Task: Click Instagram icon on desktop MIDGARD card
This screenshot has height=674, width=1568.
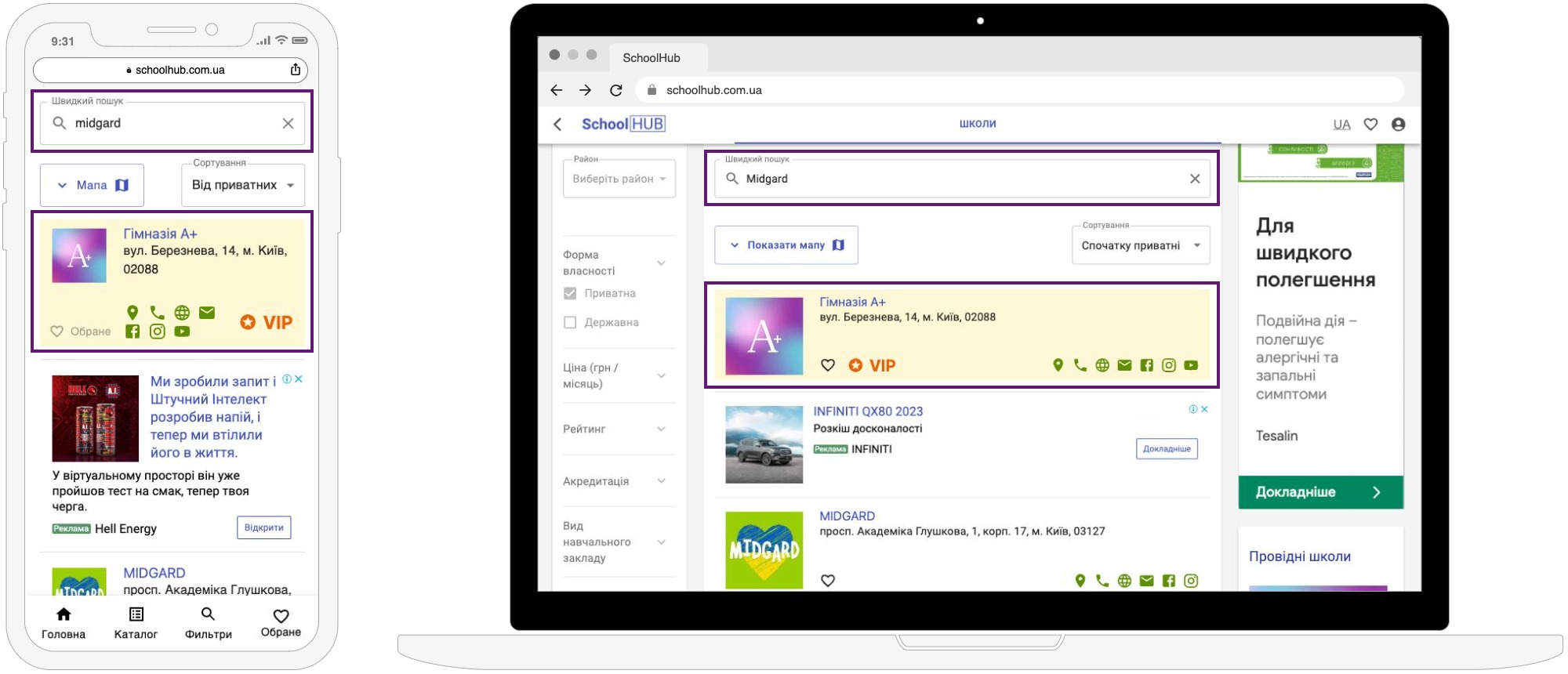Action: (x=1191, y=581)
